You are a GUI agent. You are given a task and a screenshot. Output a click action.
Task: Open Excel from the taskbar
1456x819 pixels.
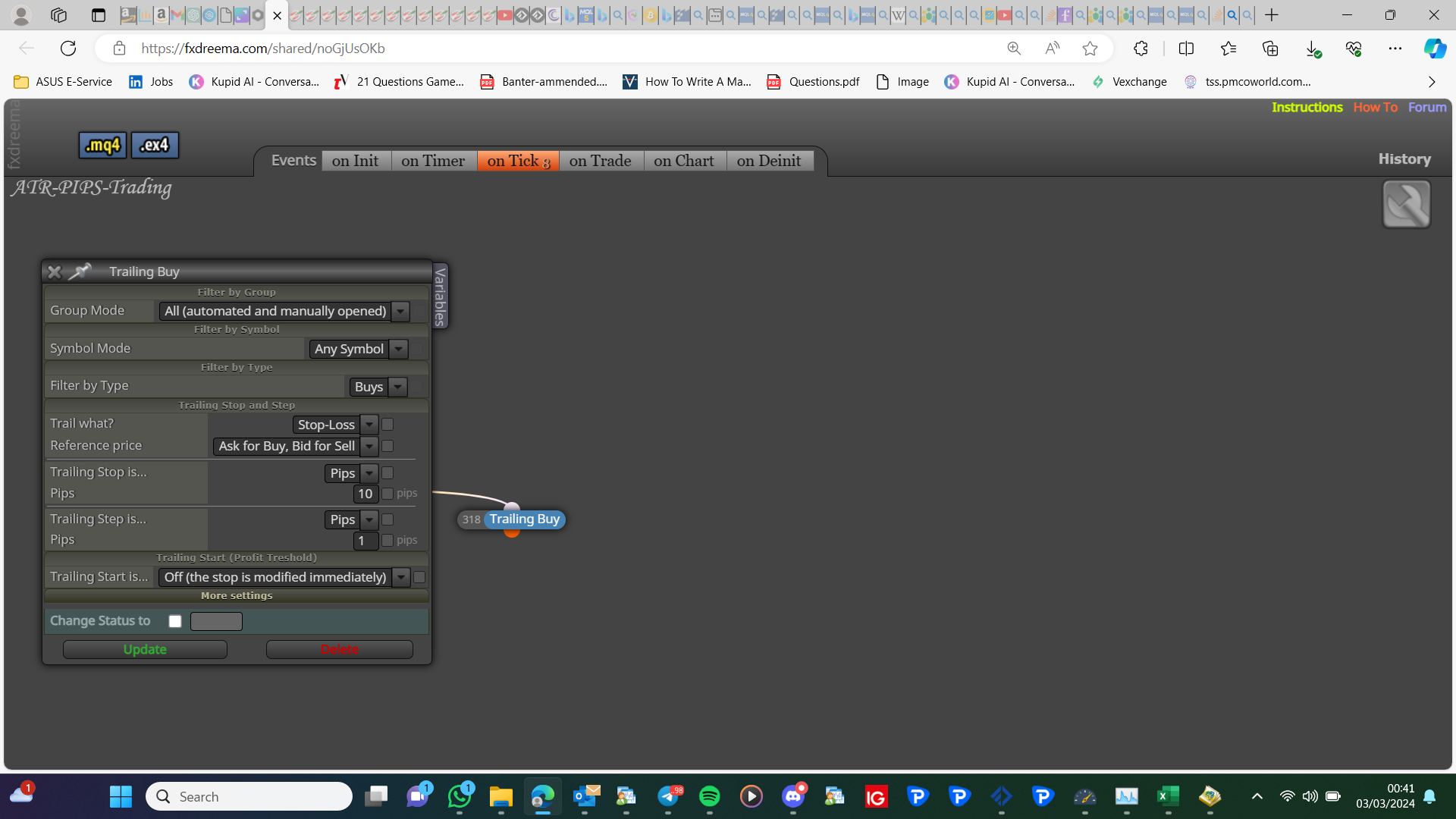click(x=1168, y=796)
